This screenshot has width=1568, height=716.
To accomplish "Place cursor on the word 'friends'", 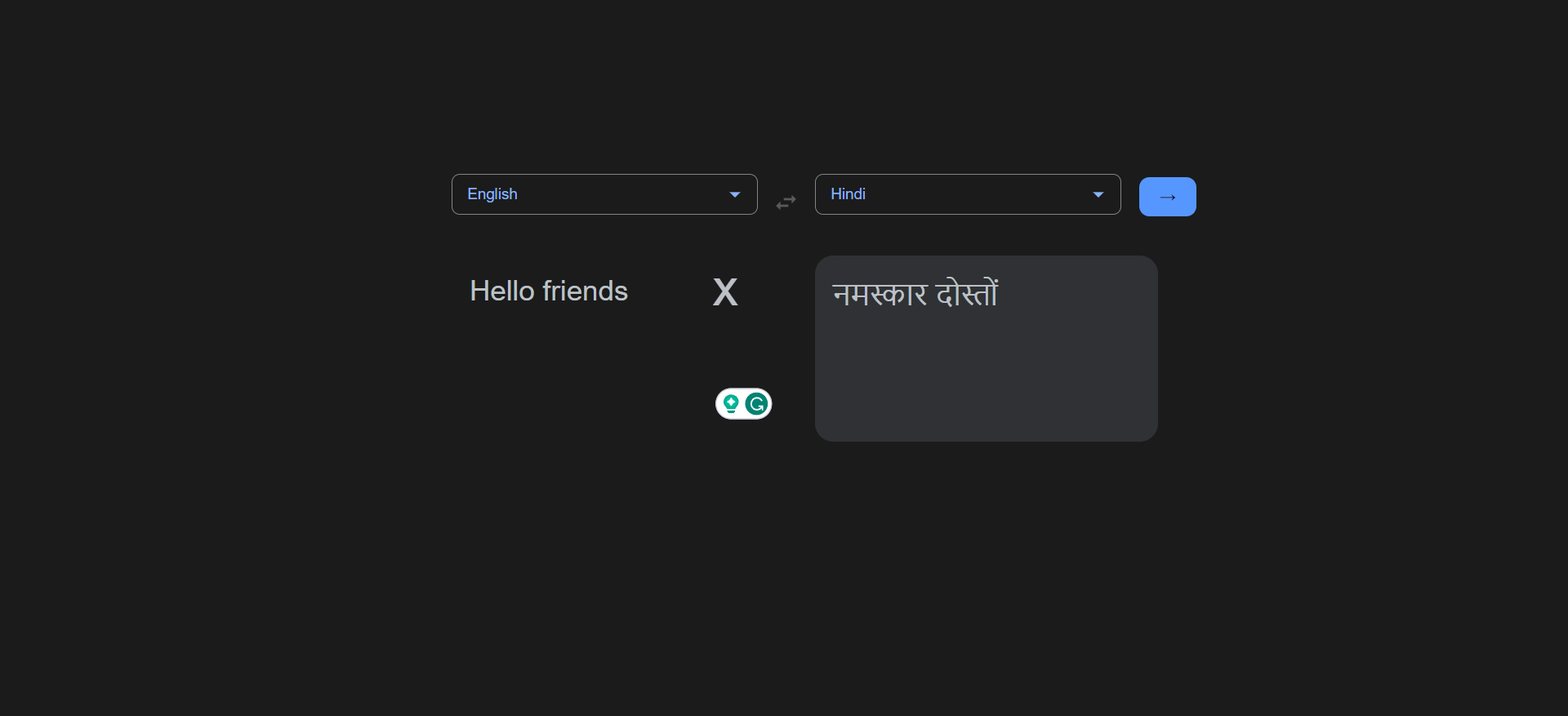I will coord(586,291).
